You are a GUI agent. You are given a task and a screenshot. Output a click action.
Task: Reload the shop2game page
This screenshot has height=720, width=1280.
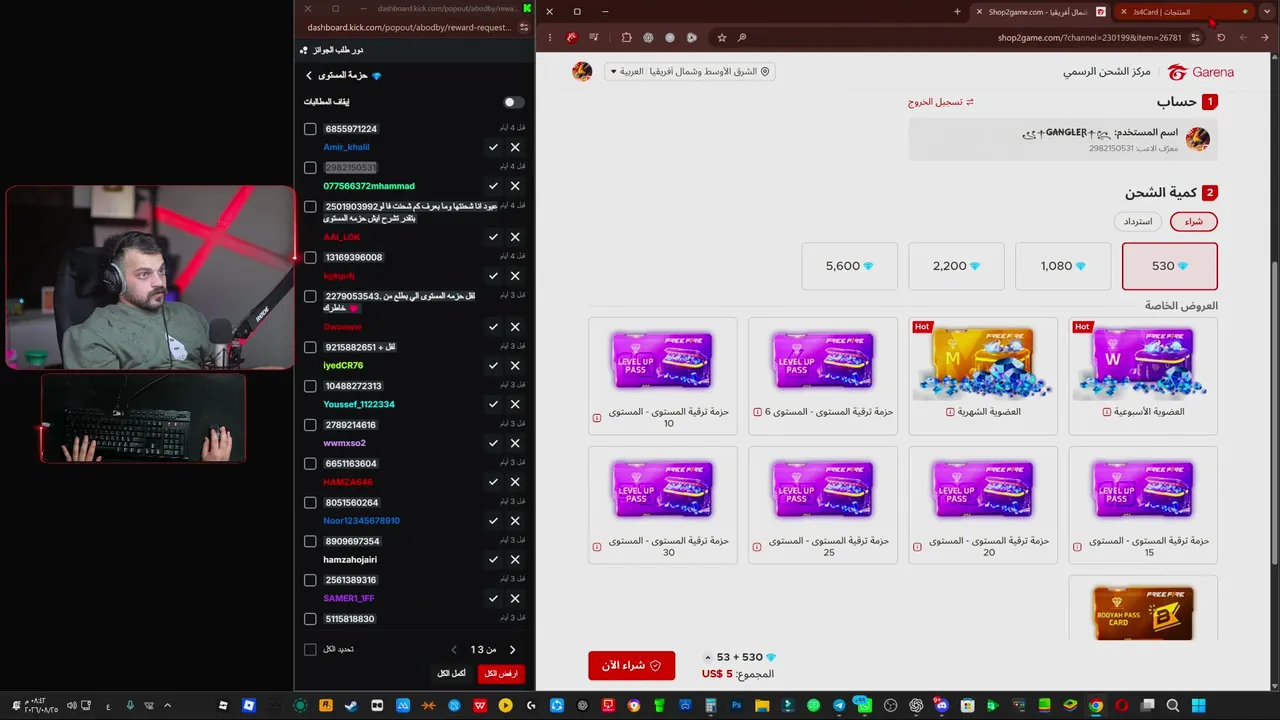click(x=1221, y=38)
